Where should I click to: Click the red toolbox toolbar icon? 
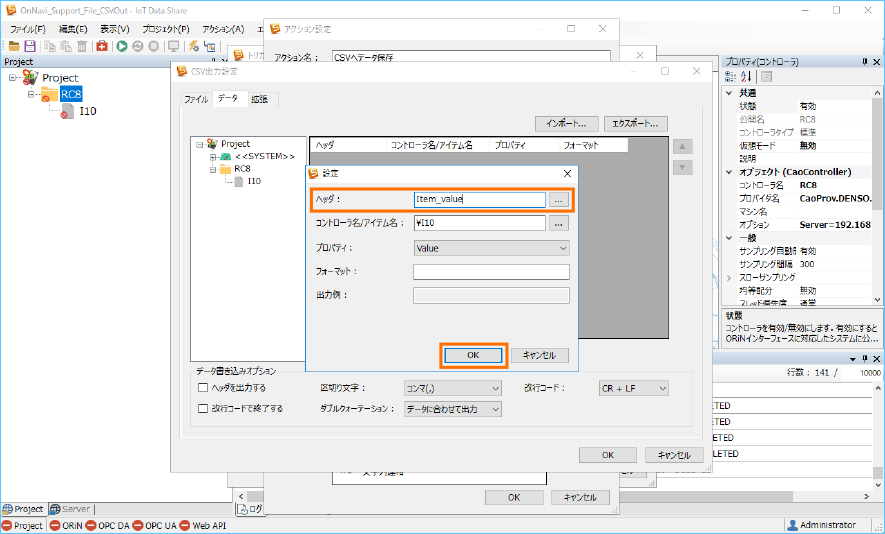[x=102, y=46]
